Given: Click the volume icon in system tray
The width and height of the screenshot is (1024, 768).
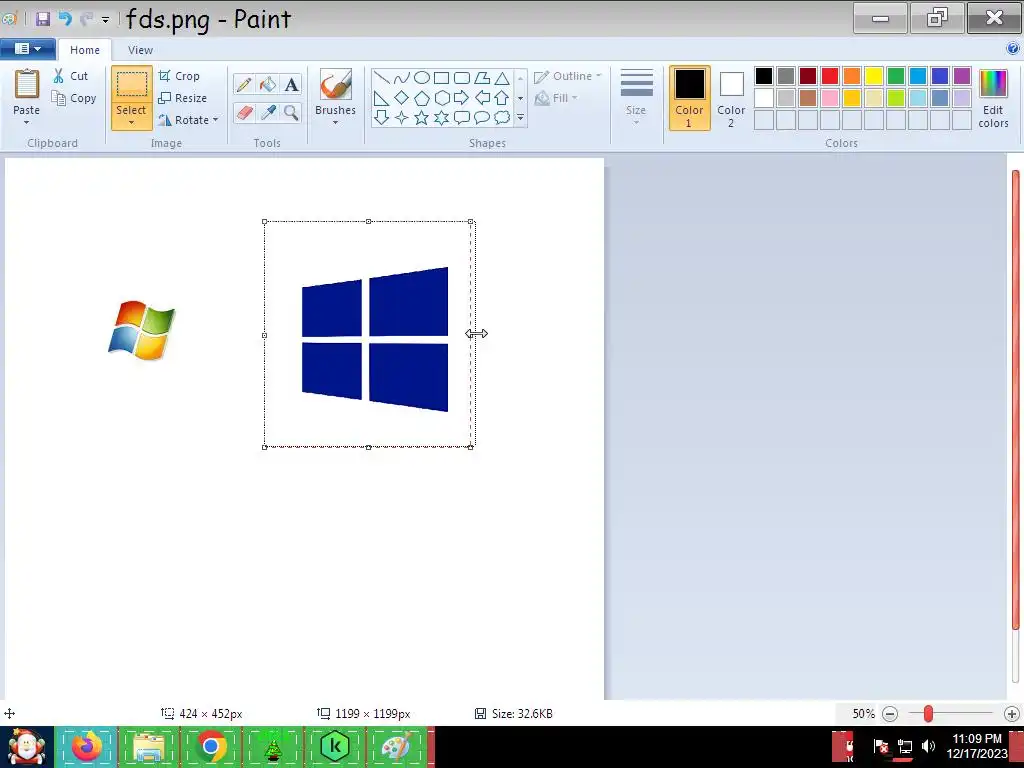Looking at the screenshot, I should 928,745.
